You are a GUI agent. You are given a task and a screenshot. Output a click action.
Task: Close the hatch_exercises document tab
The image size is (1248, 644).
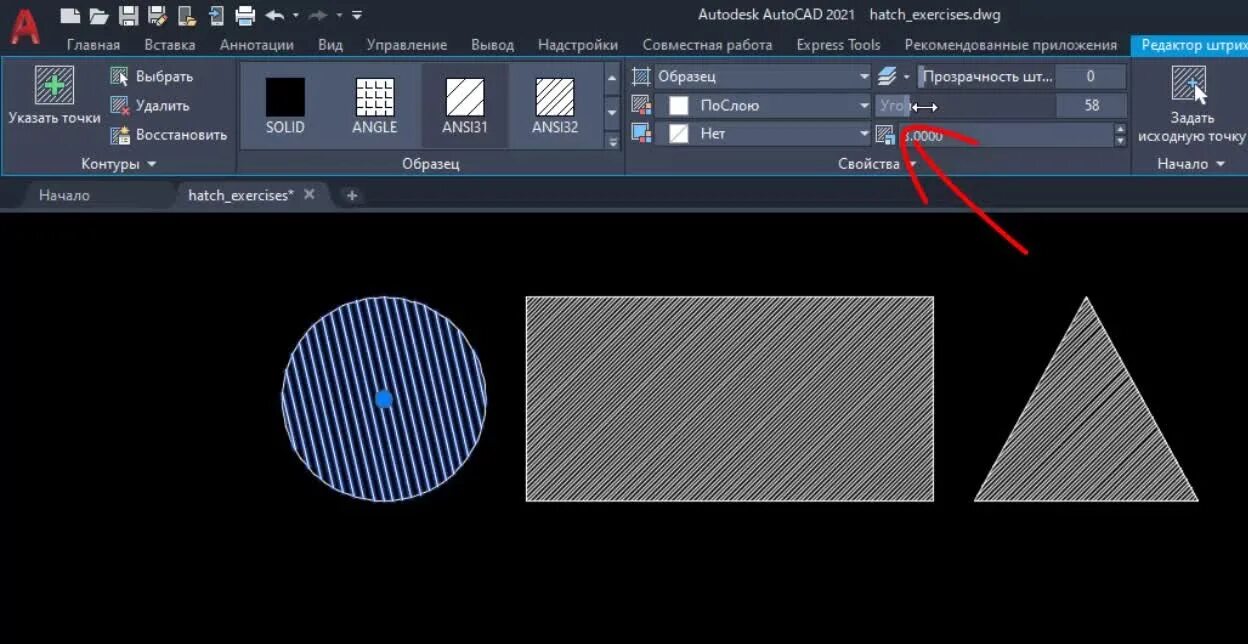coord(309,195)
